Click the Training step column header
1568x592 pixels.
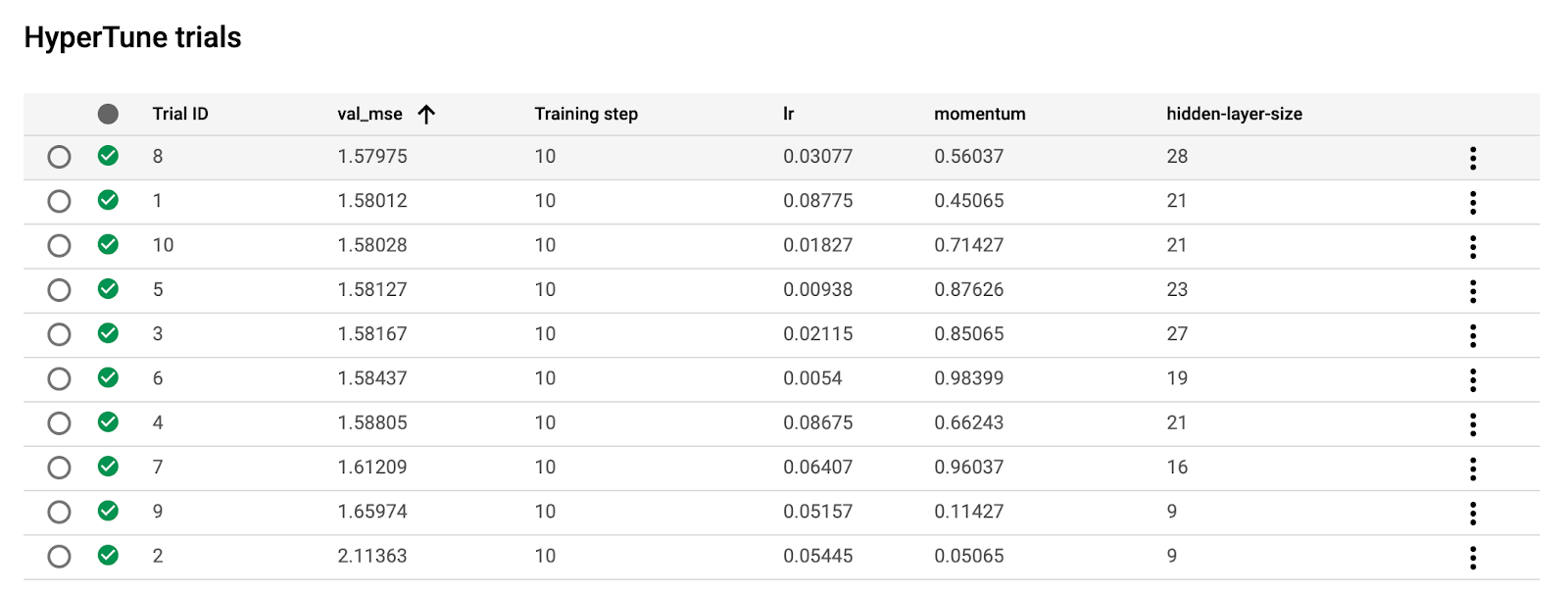tap(586, 114)
